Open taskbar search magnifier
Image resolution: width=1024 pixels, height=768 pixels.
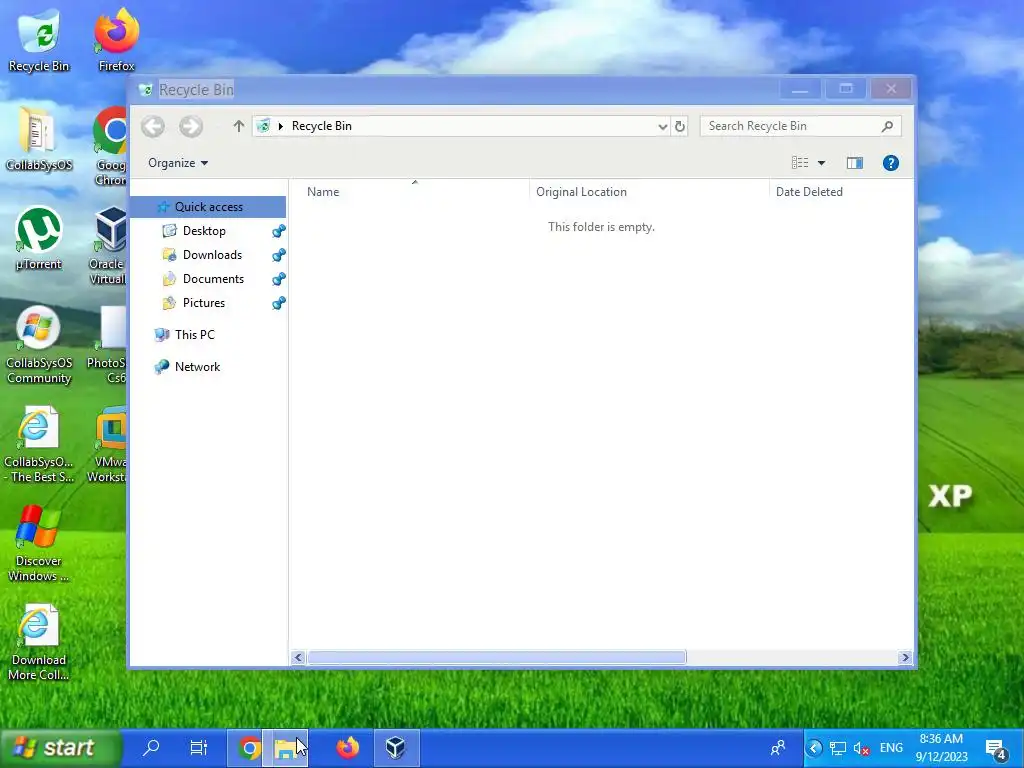pyautogui.click(x=151, y=747)
